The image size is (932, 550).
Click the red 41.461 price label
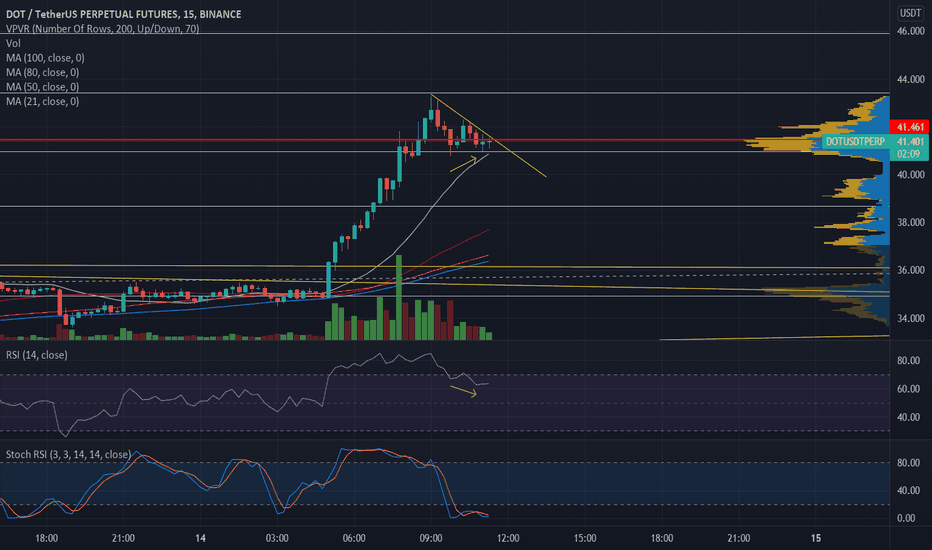point(909,127)
